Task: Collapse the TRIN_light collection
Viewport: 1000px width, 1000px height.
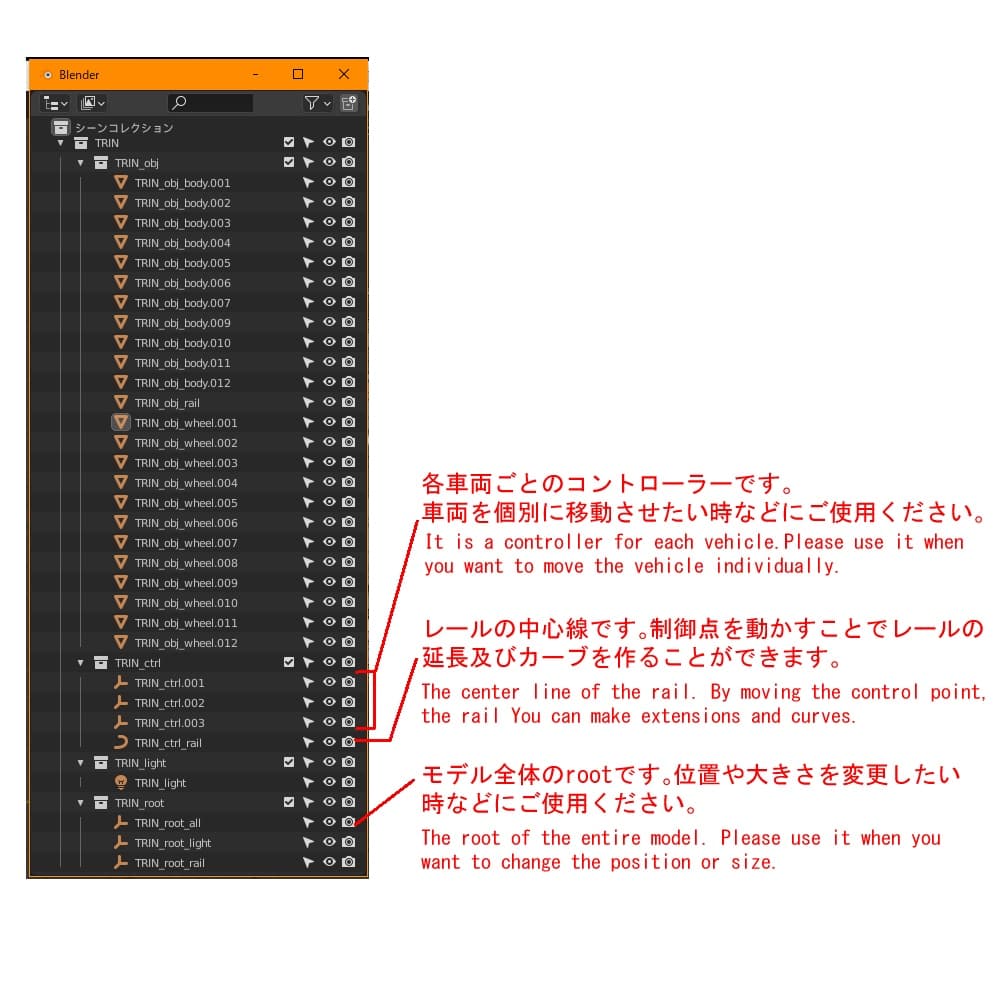Action: (80, 762)
